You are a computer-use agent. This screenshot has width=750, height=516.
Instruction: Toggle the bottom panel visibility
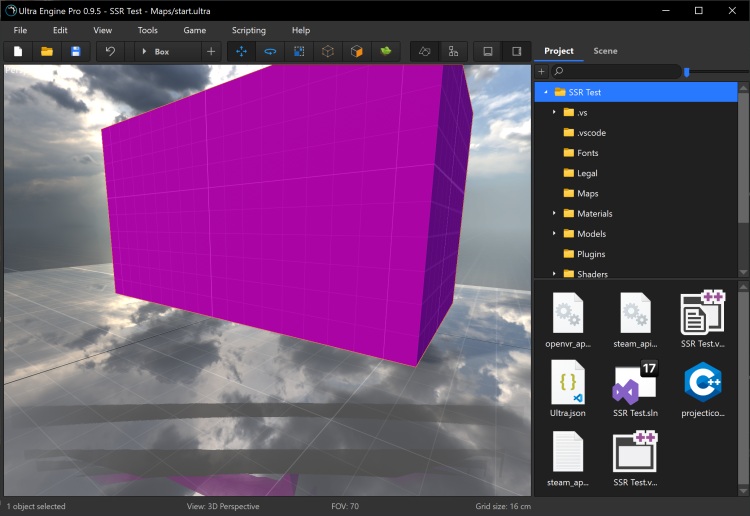click(x=488, y=51)
